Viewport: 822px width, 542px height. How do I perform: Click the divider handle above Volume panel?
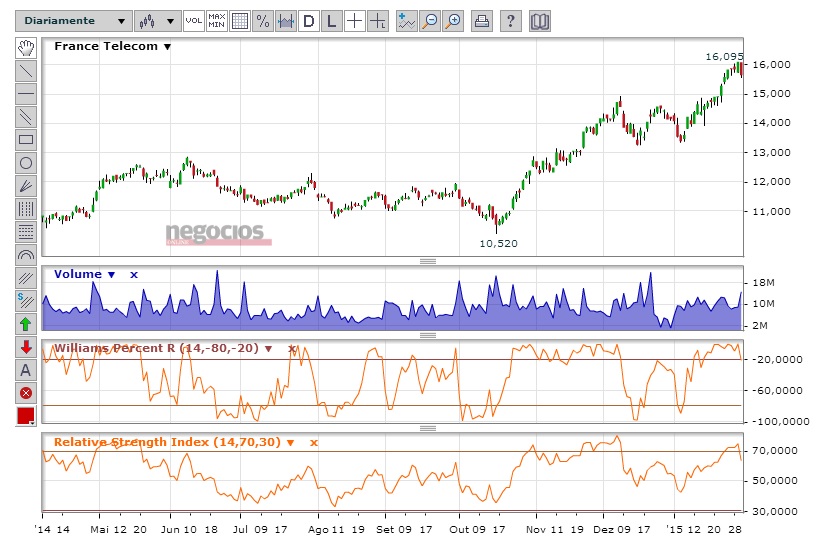tap(428, 261)
